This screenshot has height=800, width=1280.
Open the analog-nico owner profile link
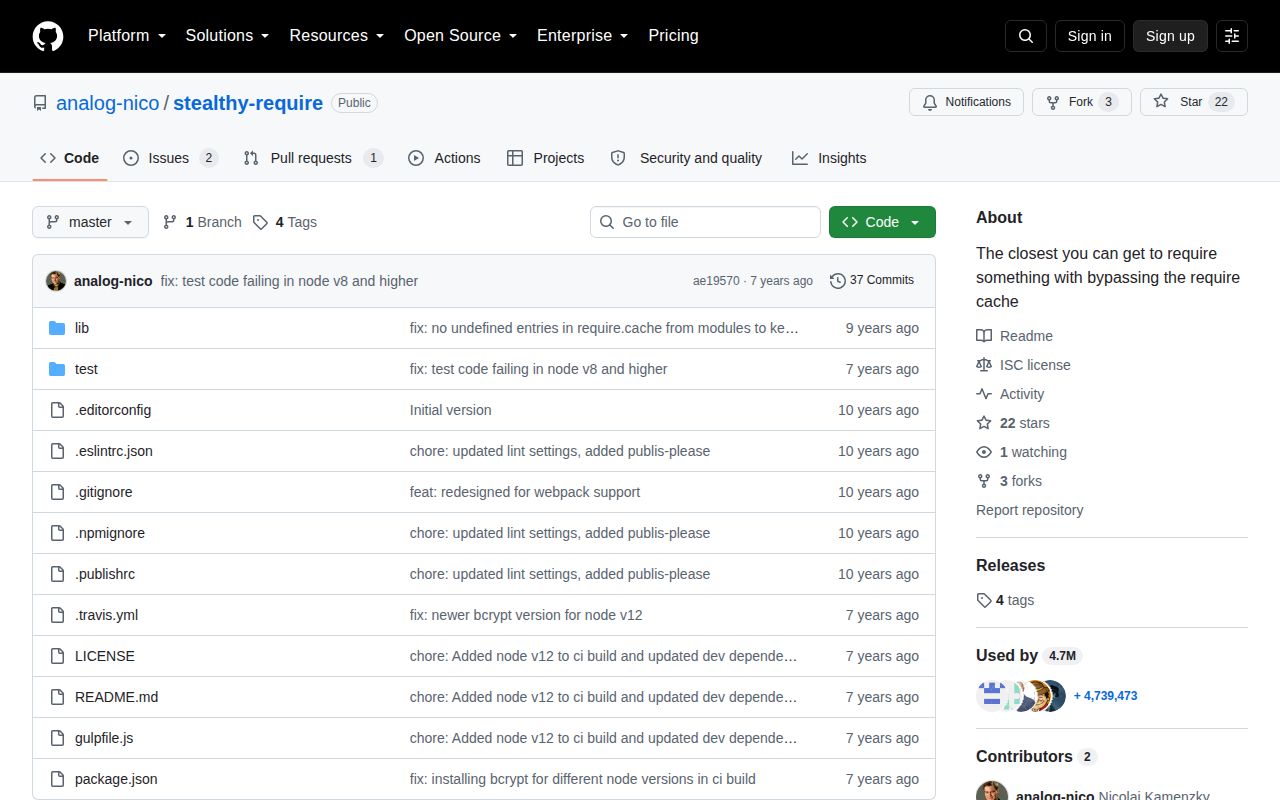click(108, 103)
